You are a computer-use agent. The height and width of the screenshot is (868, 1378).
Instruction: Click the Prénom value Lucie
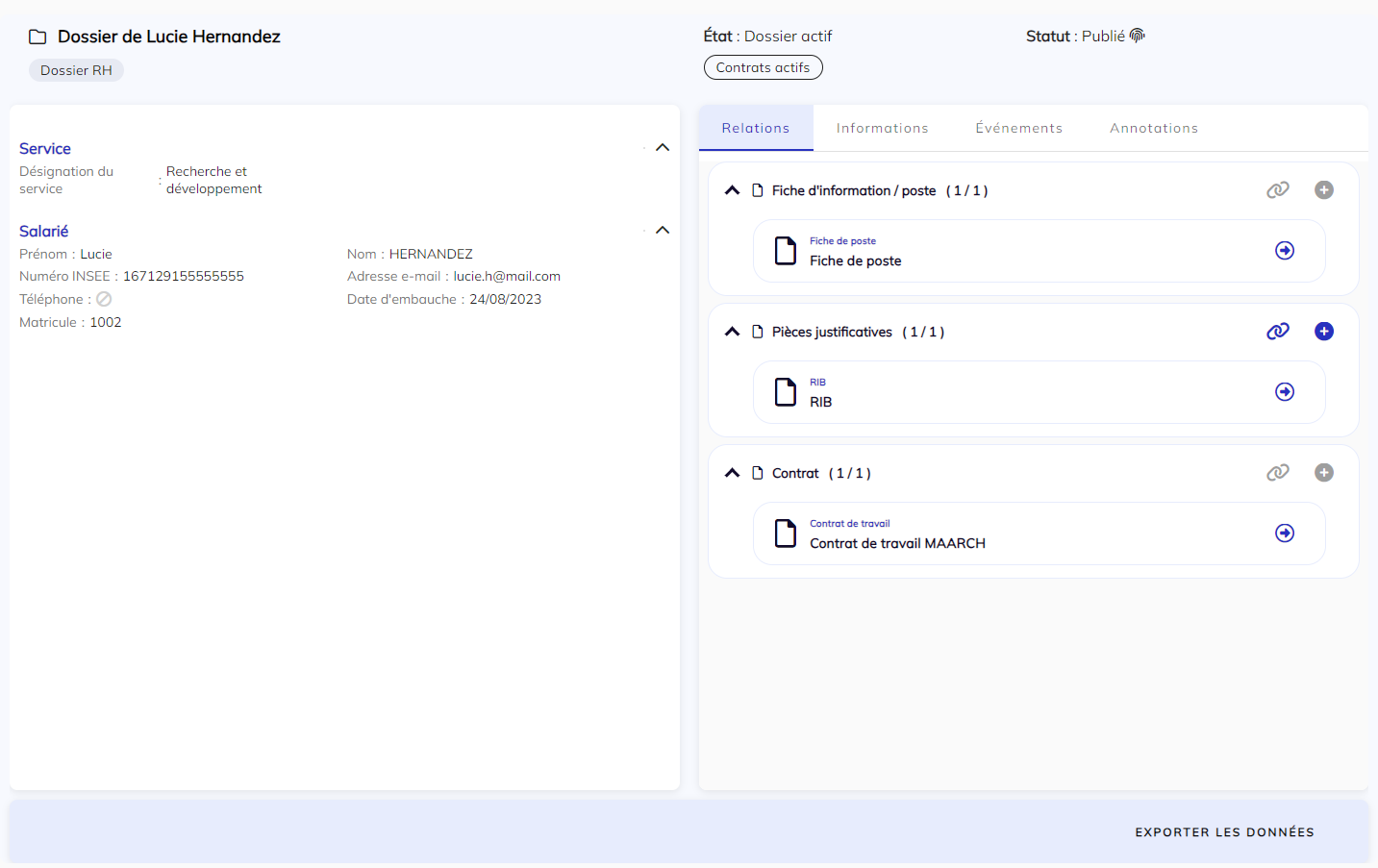coord(96,254)
